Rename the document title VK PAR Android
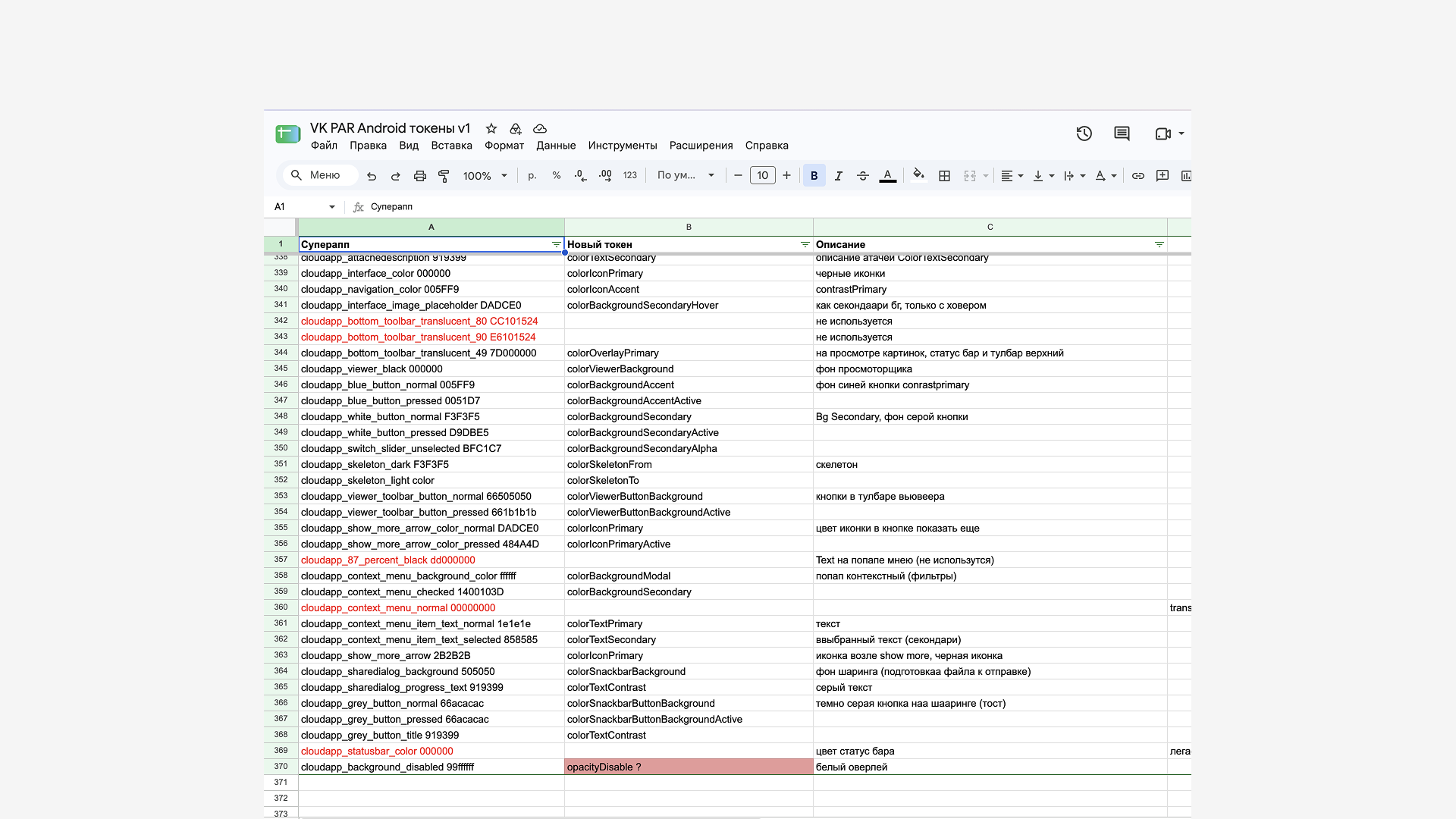 coord(390,128)
